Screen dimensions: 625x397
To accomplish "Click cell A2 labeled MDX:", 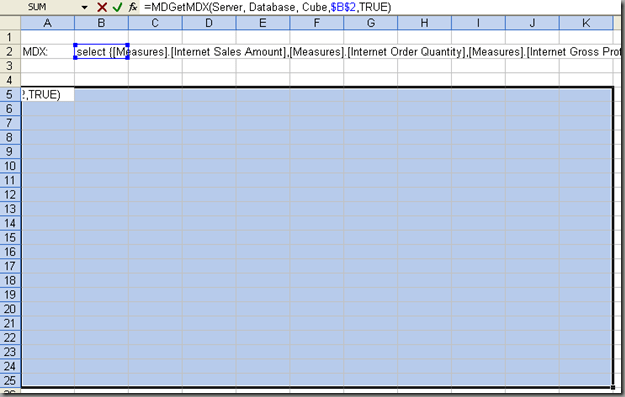I will [47, 52].
